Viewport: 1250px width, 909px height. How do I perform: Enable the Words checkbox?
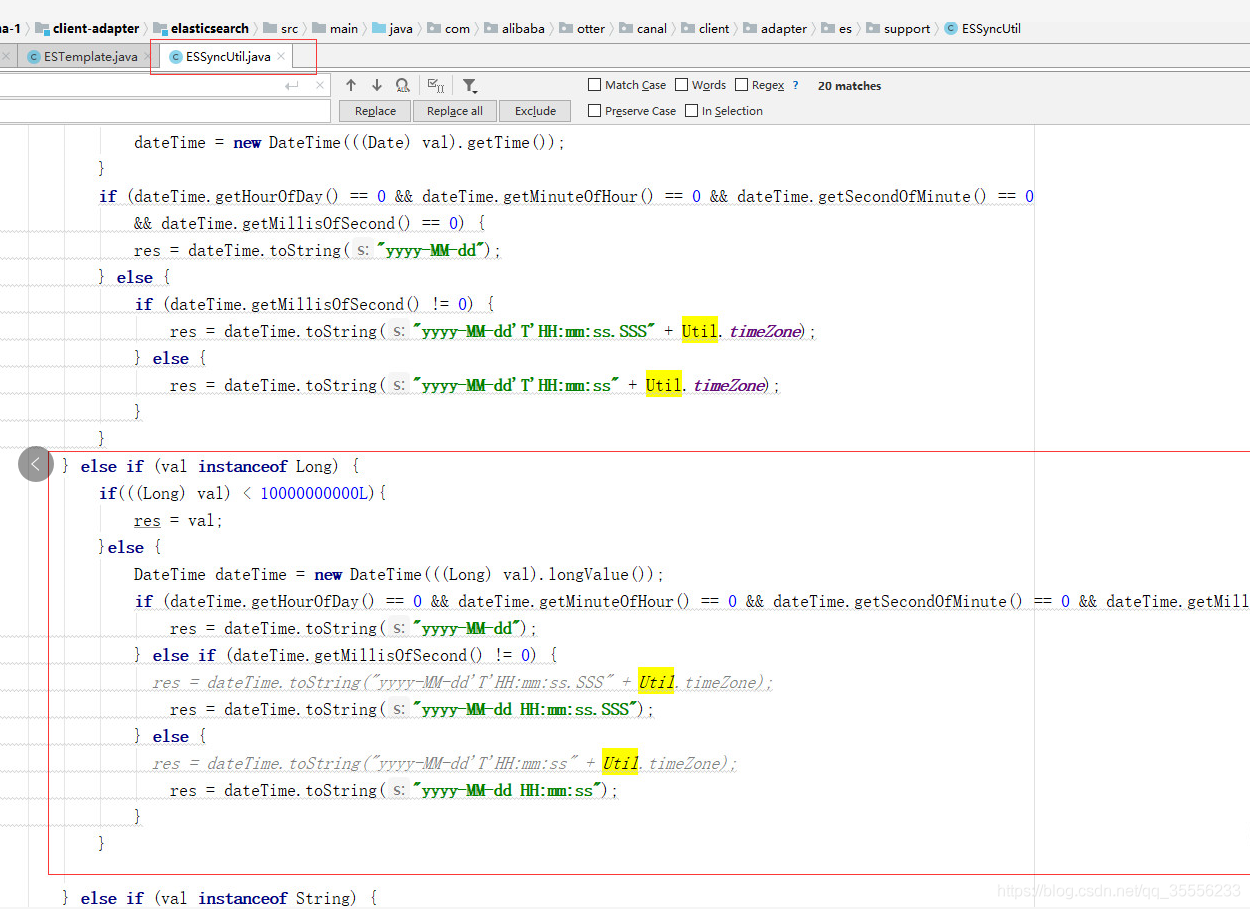(682, 85)
